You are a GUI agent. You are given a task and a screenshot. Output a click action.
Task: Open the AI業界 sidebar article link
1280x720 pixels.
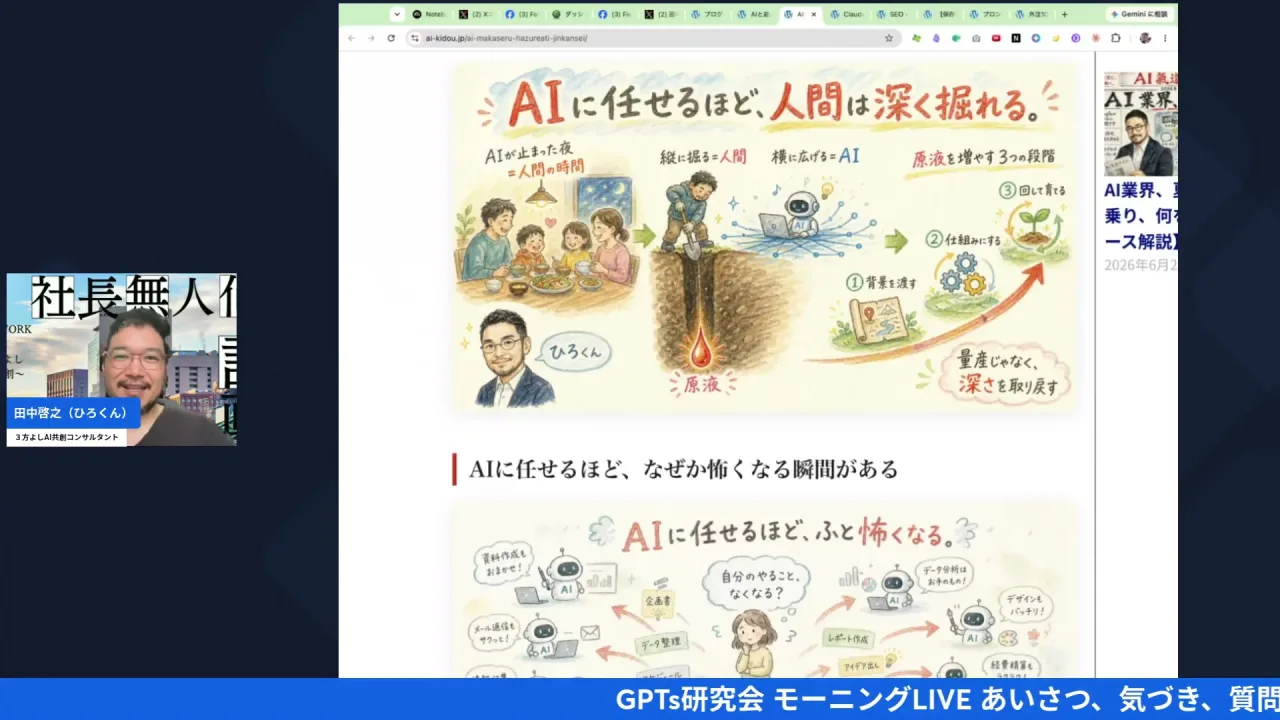pos(1141,215)
